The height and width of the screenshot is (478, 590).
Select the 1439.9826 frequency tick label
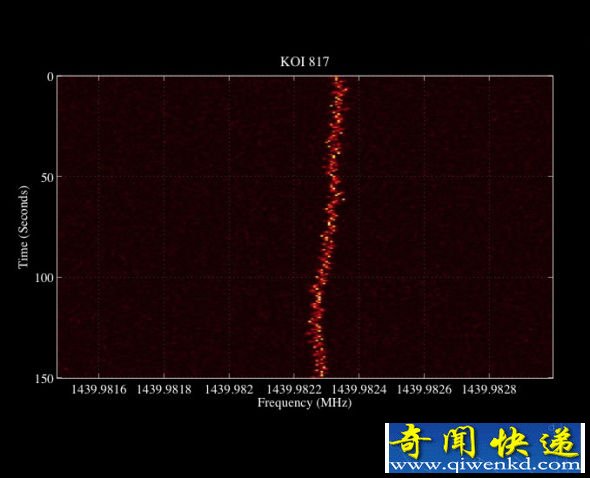point(424,390)
